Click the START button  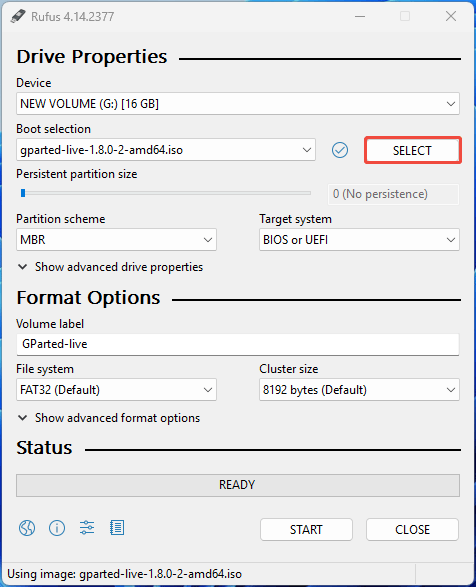tap(306, 529)
